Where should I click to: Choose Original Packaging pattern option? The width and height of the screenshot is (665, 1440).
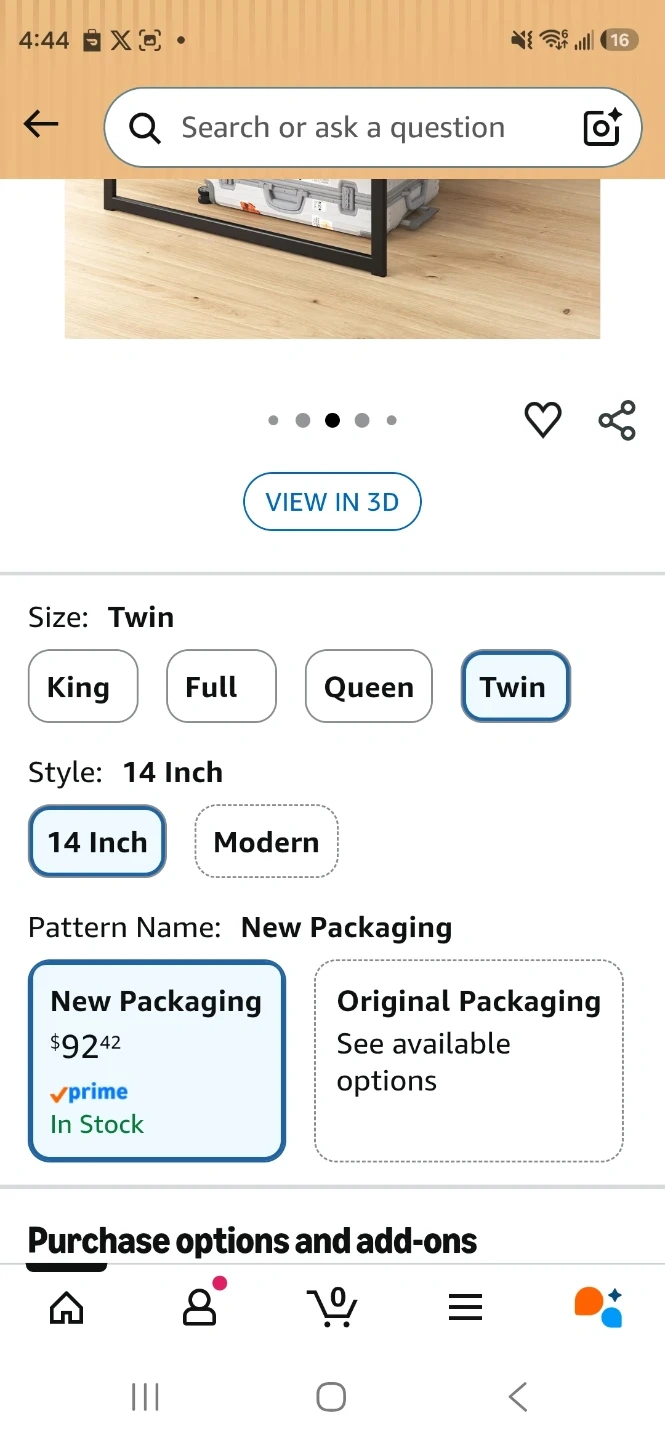pyautogui.click(x=469, y=1060)
